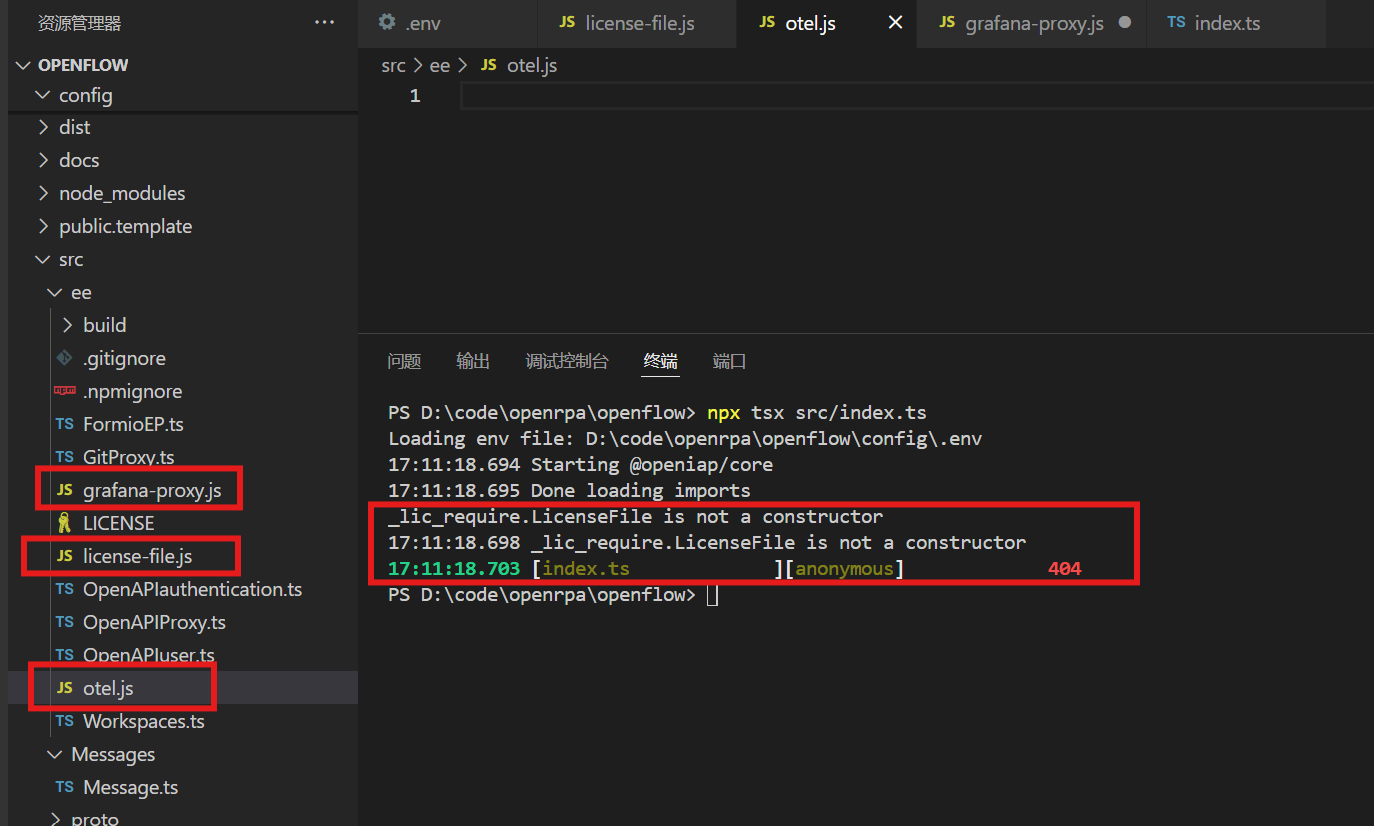
Task: Switch to the 输出 panel tab
Action: [473, 361]
